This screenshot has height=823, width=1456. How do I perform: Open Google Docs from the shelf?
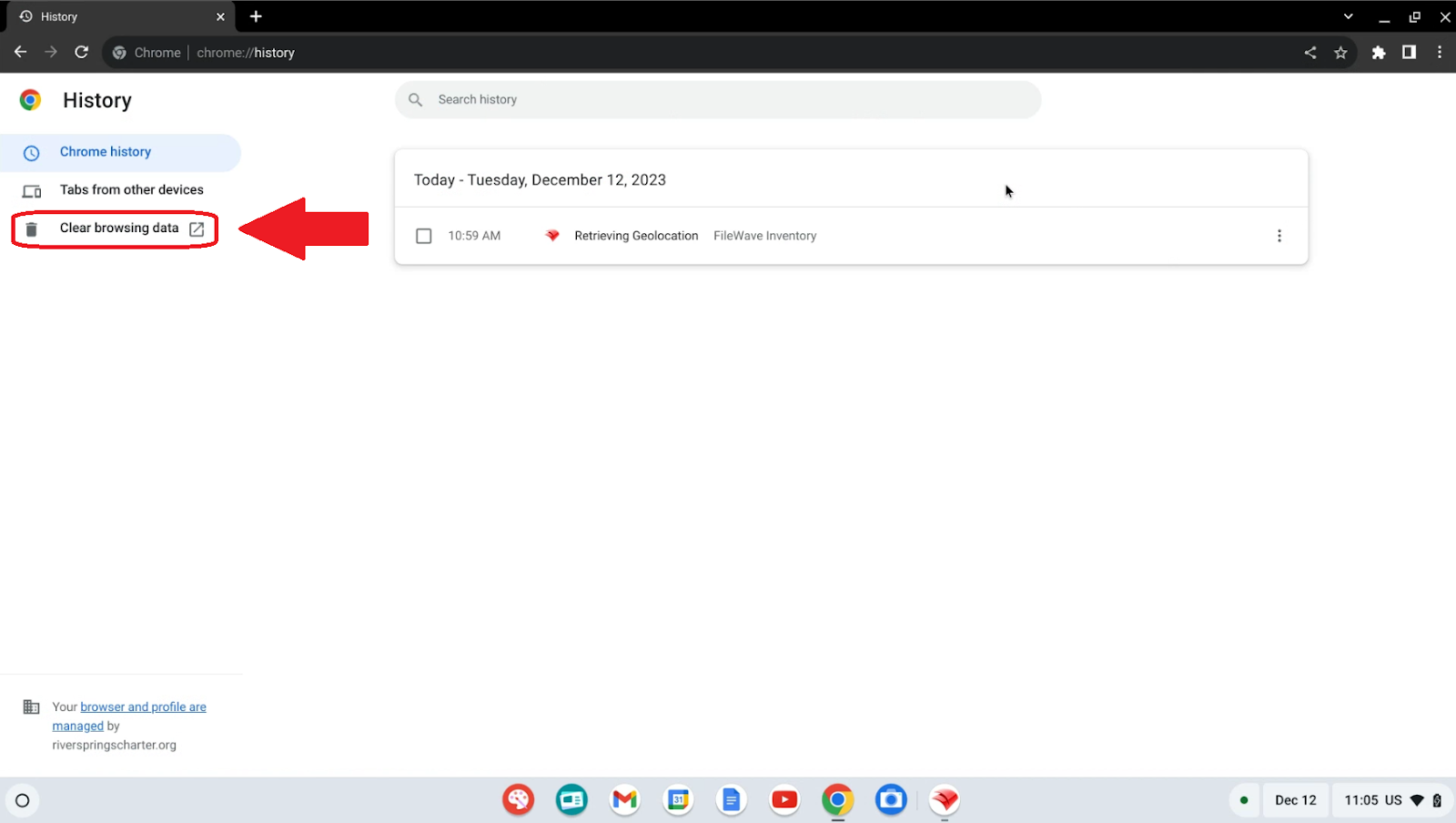click(x=731, y=800)
